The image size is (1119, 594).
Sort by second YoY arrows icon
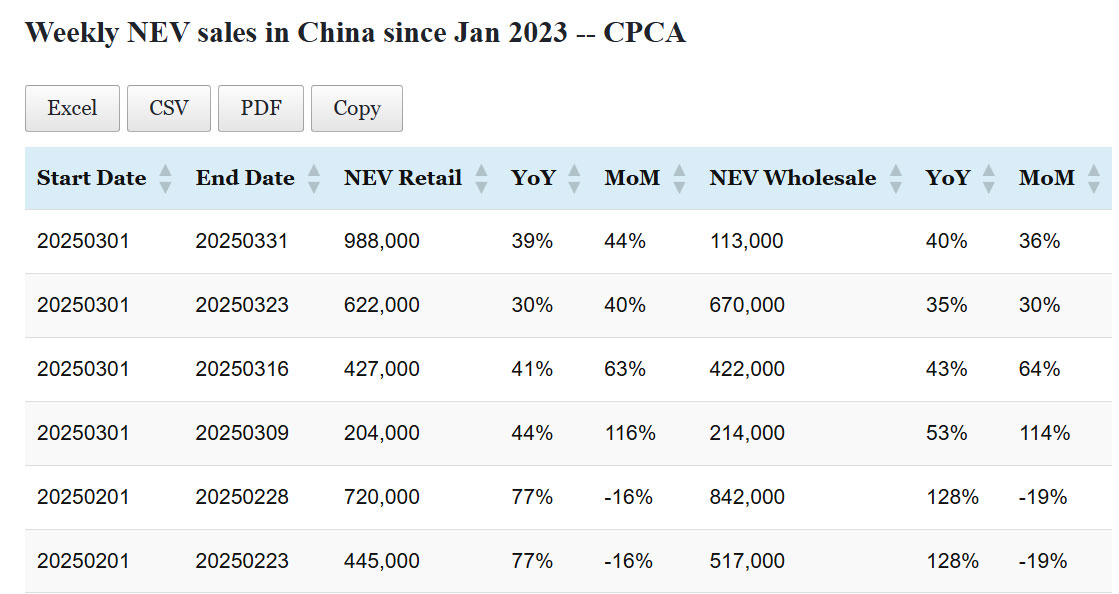[x=989, y=179]
